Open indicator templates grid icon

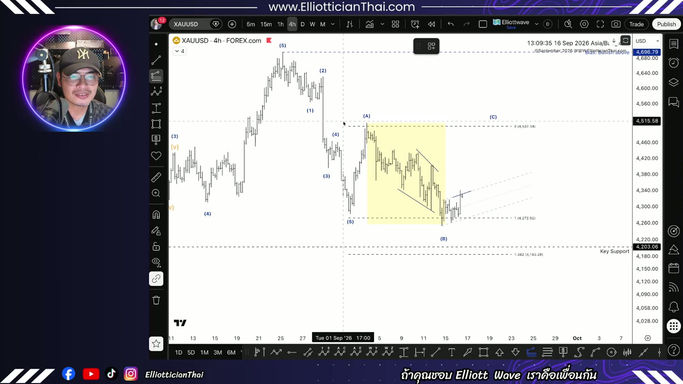[396, 24]
